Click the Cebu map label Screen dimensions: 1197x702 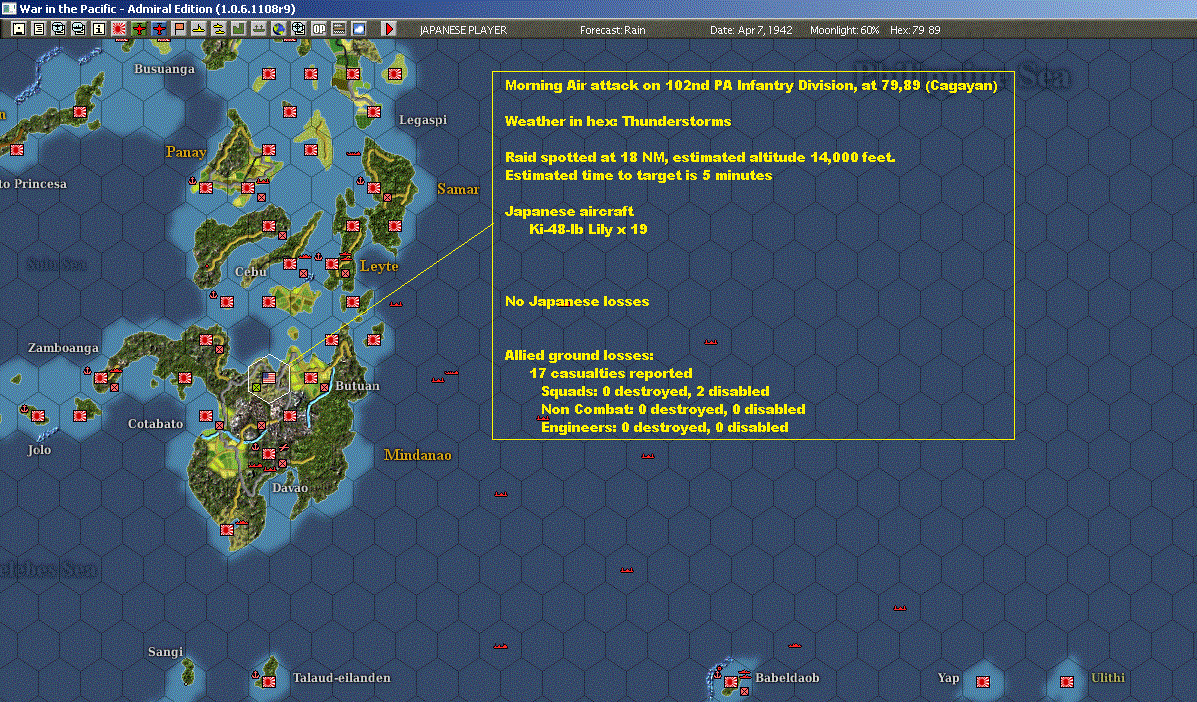pyautogui.click(x=250, y=272)
